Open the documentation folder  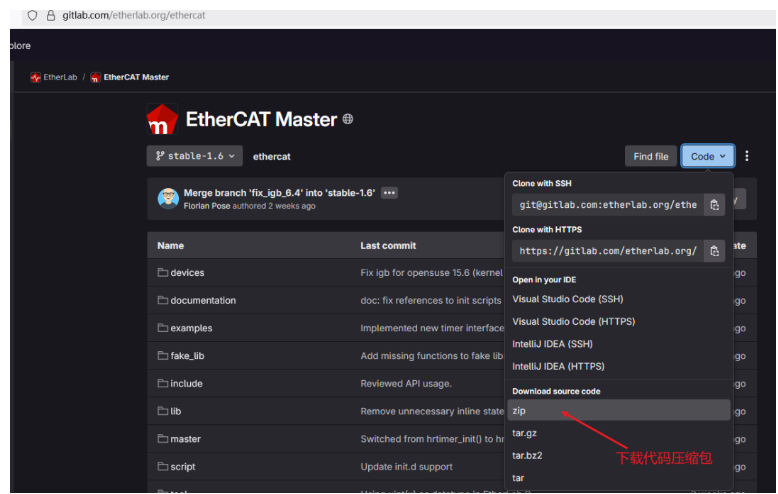(x=203, y=300)
